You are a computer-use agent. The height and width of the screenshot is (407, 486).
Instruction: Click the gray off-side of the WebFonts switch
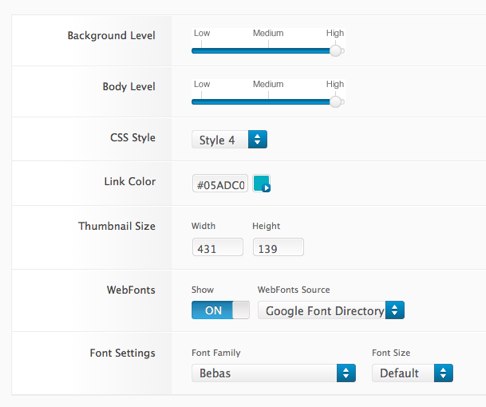click(x=241, y=310)
